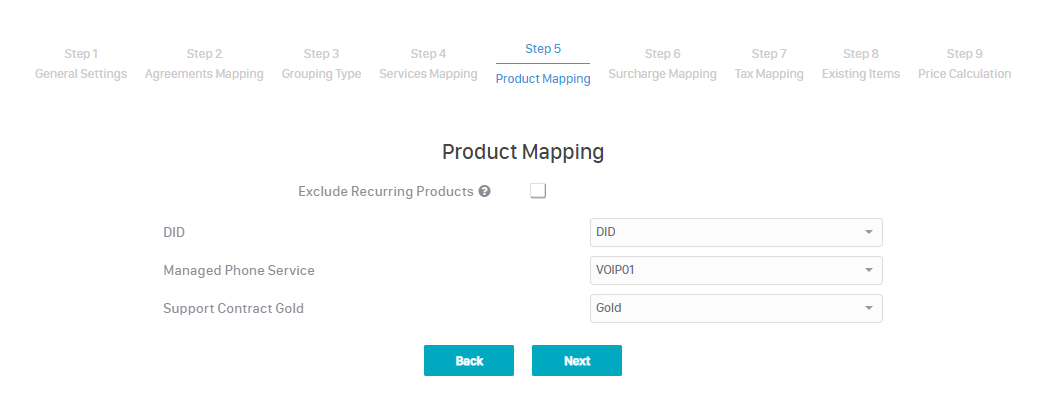This screenshot has width=1041, height=420.
Task: Jump to Step 2 Agreements Mapping
Action: pos(204,64)
